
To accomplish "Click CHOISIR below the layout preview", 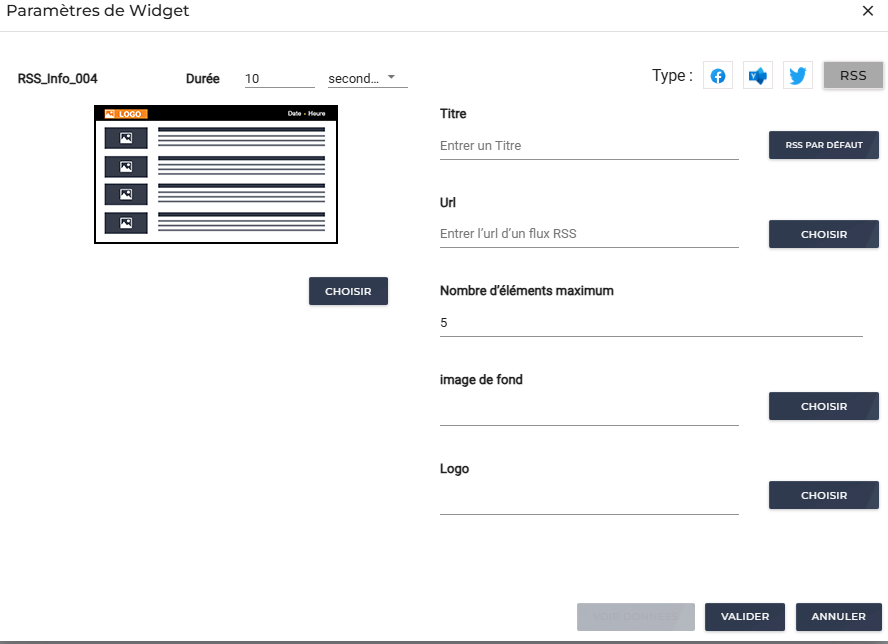I will pos(348,292).
